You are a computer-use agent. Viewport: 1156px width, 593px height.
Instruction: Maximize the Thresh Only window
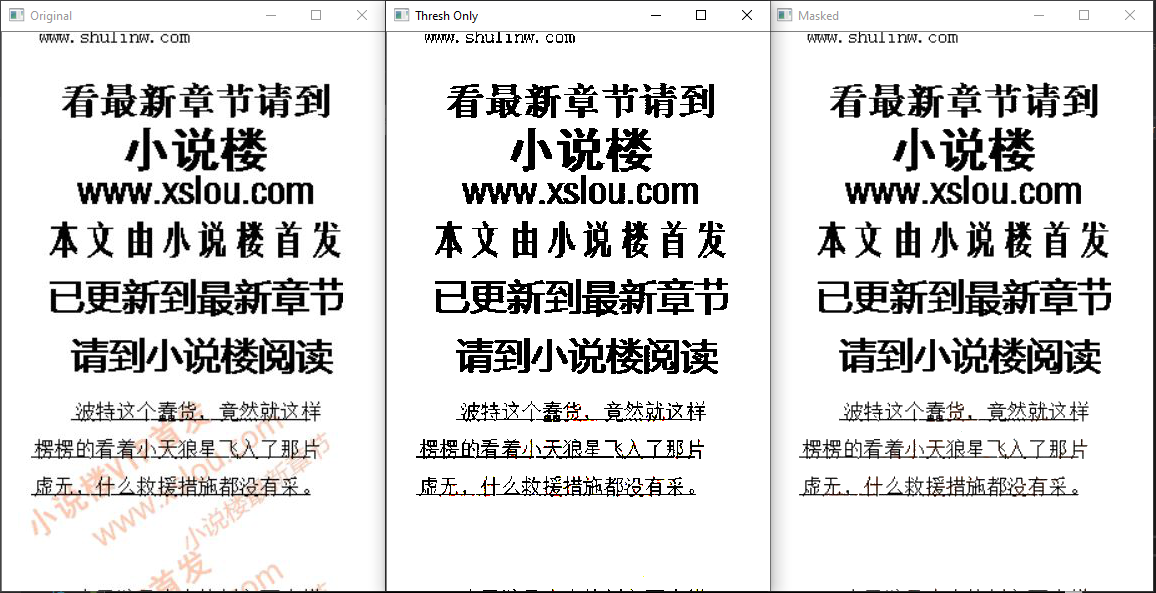coord(701,15)
